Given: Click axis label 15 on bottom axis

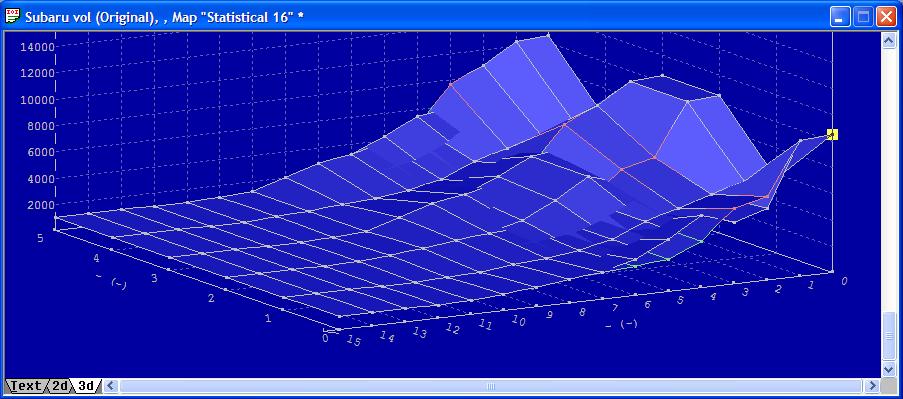Looking at the screenshot, I should pos(354,341).
